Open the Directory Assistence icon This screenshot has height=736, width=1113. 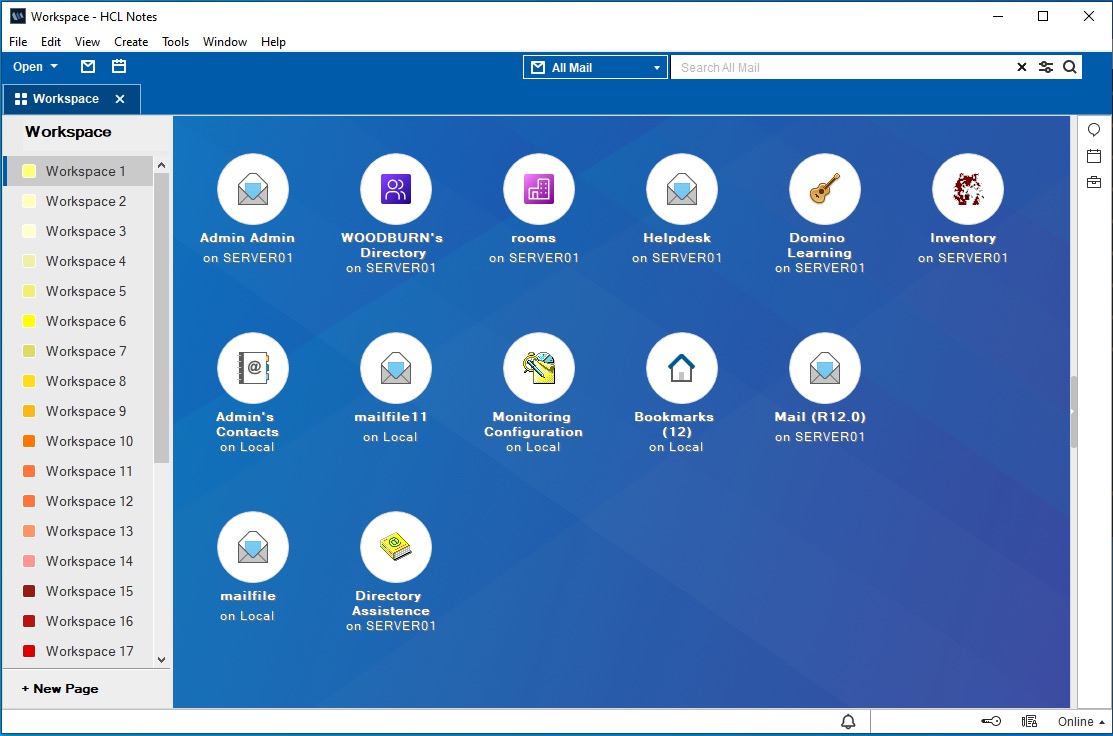click(396, 548)
